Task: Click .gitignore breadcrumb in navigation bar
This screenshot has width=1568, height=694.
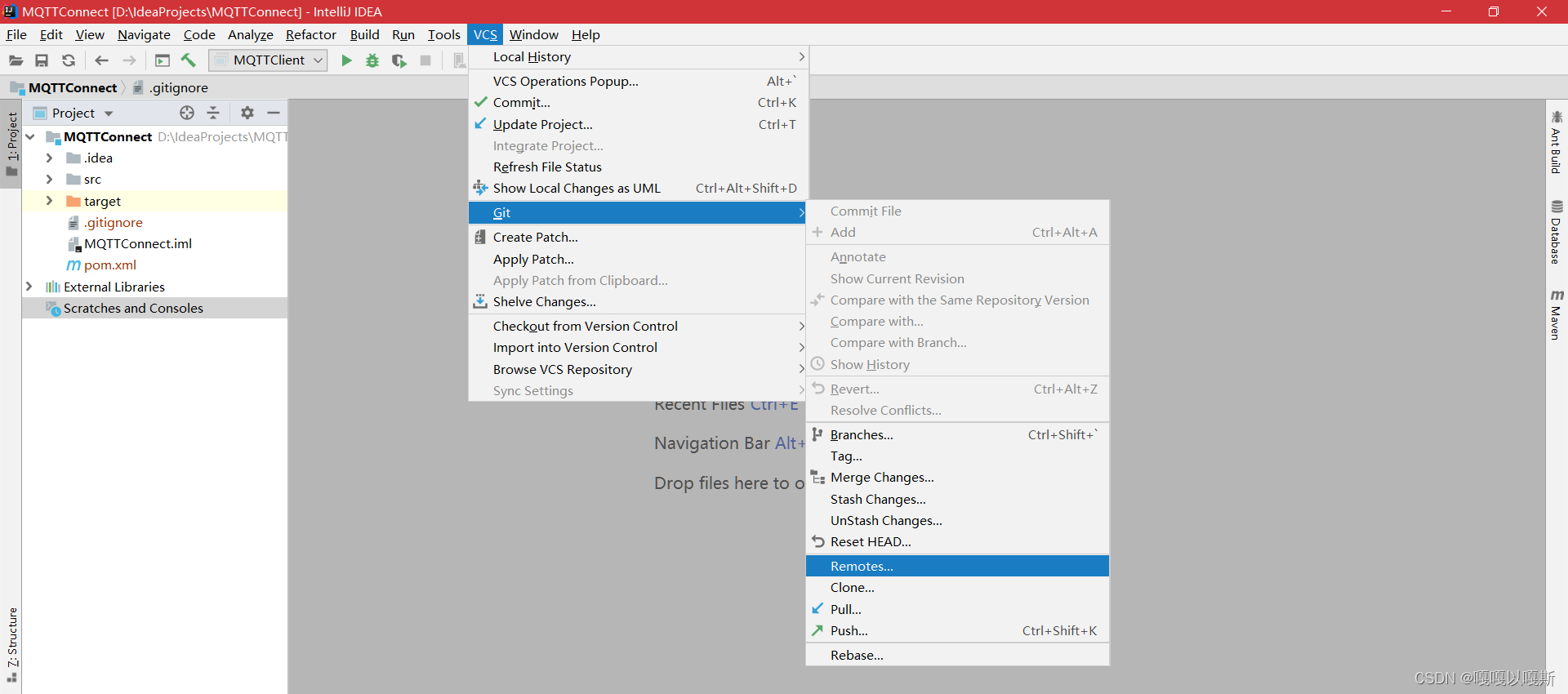Action: (x=178, y=87)
